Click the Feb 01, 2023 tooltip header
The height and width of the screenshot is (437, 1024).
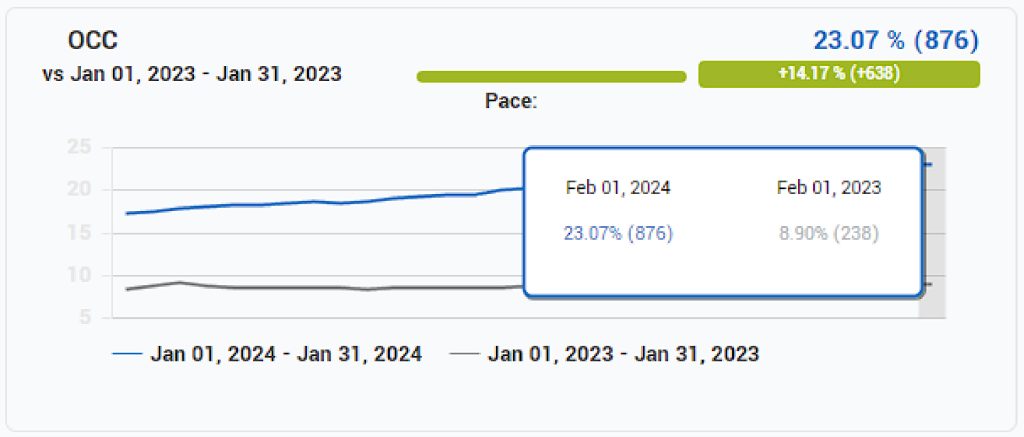coord(829,188)
